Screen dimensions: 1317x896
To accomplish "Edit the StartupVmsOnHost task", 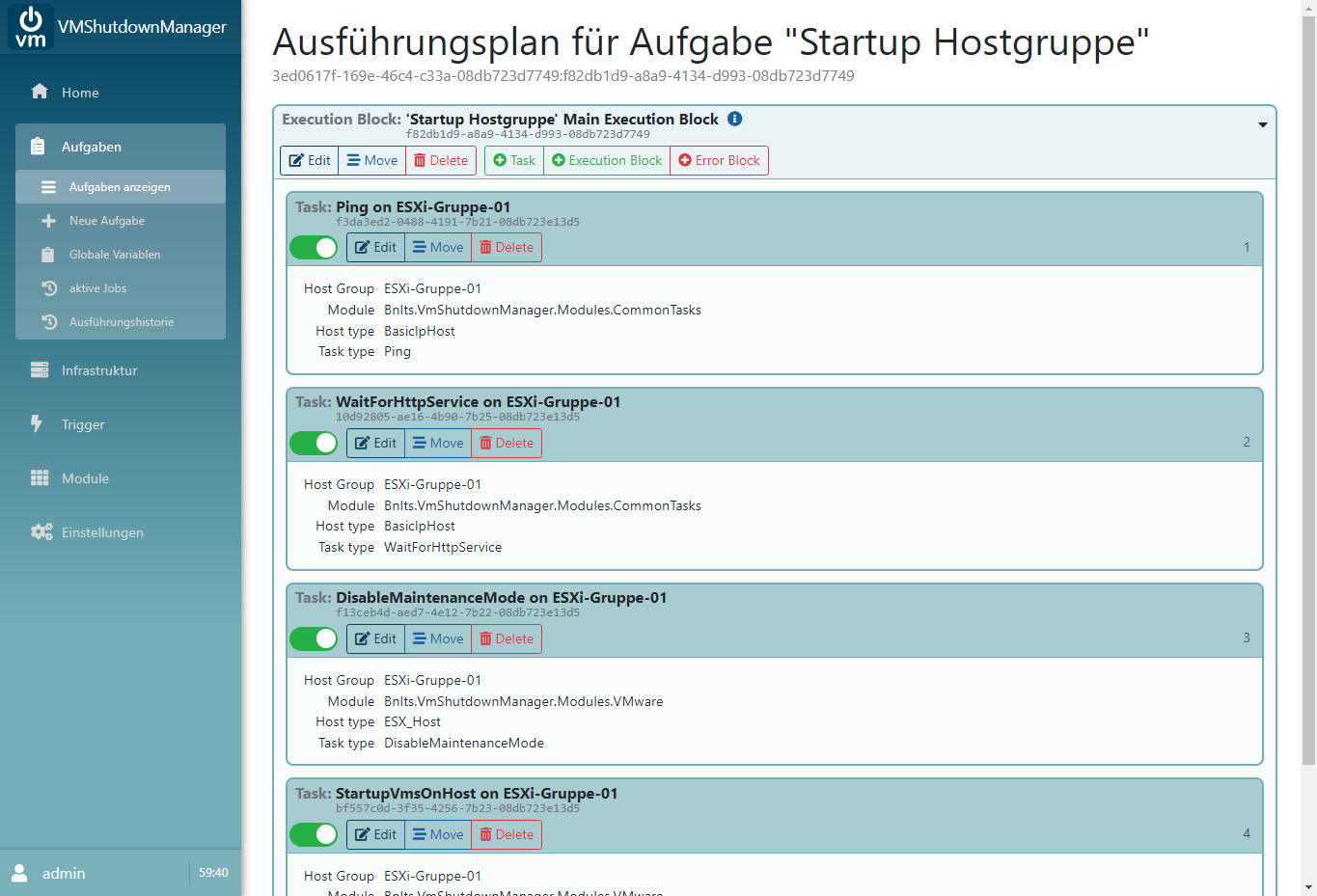I will tap(376, 835).
